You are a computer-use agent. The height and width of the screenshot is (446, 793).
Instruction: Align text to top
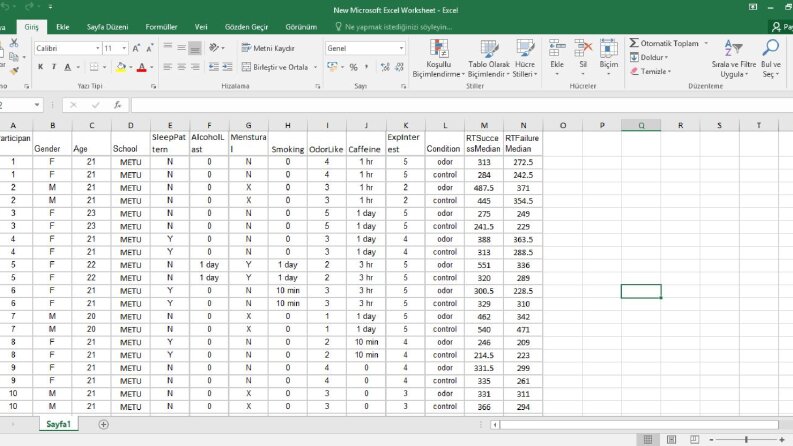click(168, 48)
